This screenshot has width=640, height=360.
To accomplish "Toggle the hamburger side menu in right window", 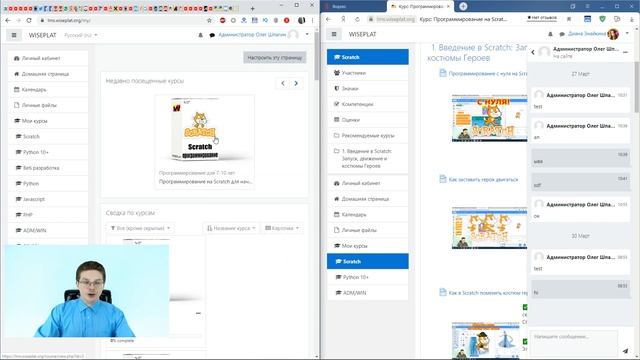I will (x=334, y=34).
